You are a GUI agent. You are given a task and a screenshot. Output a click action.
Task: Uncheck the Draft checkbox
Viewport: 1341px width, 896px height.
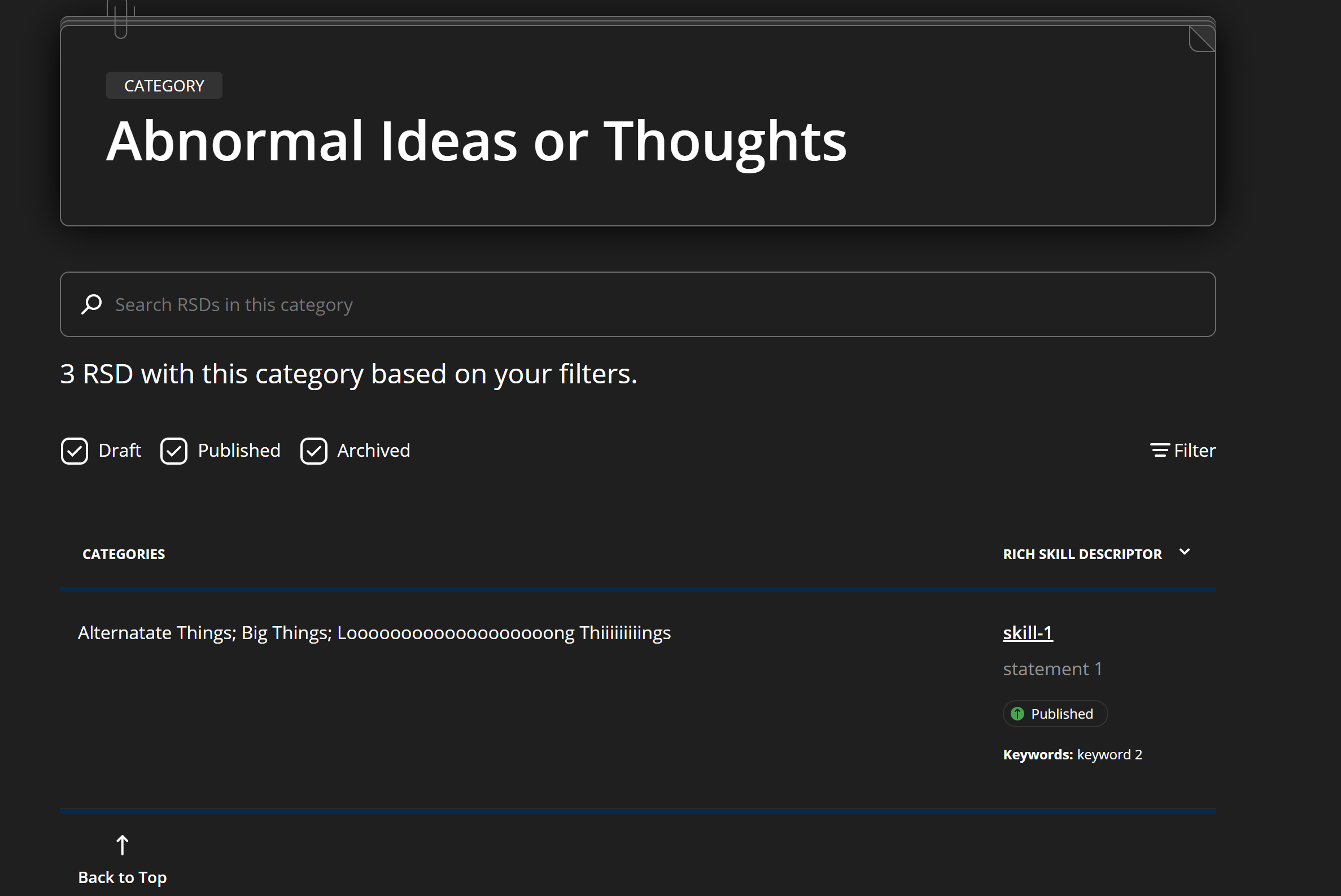(x=75, y=451)
